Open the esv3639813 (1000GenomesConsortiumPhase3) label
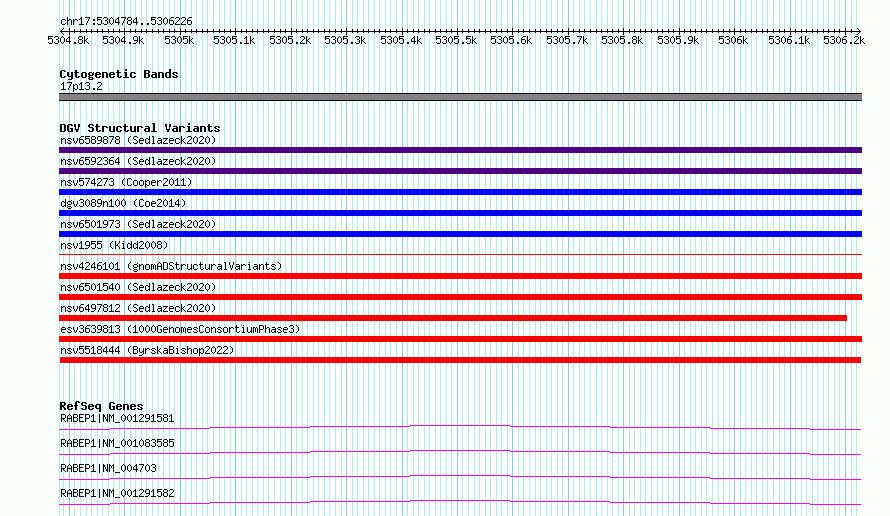Image resolution: width=890 pixels, height=516 pixels. click(x=180, y=329)
